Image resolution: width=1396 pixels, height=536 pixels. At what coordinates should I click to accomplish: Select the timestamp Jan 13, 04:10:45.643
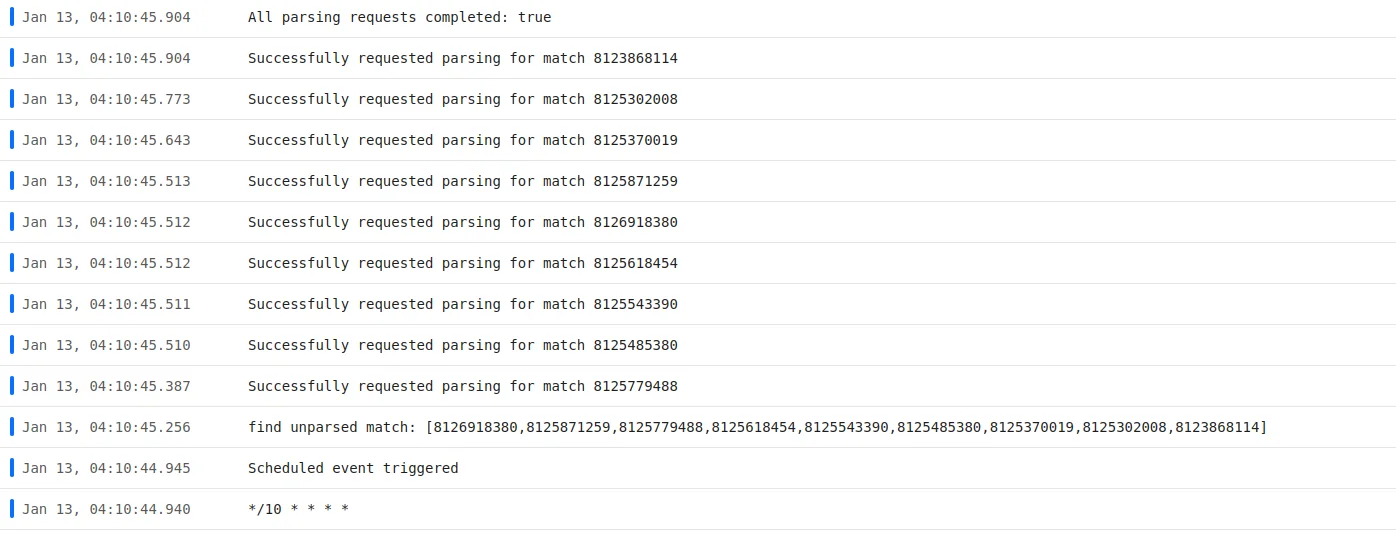106,140
